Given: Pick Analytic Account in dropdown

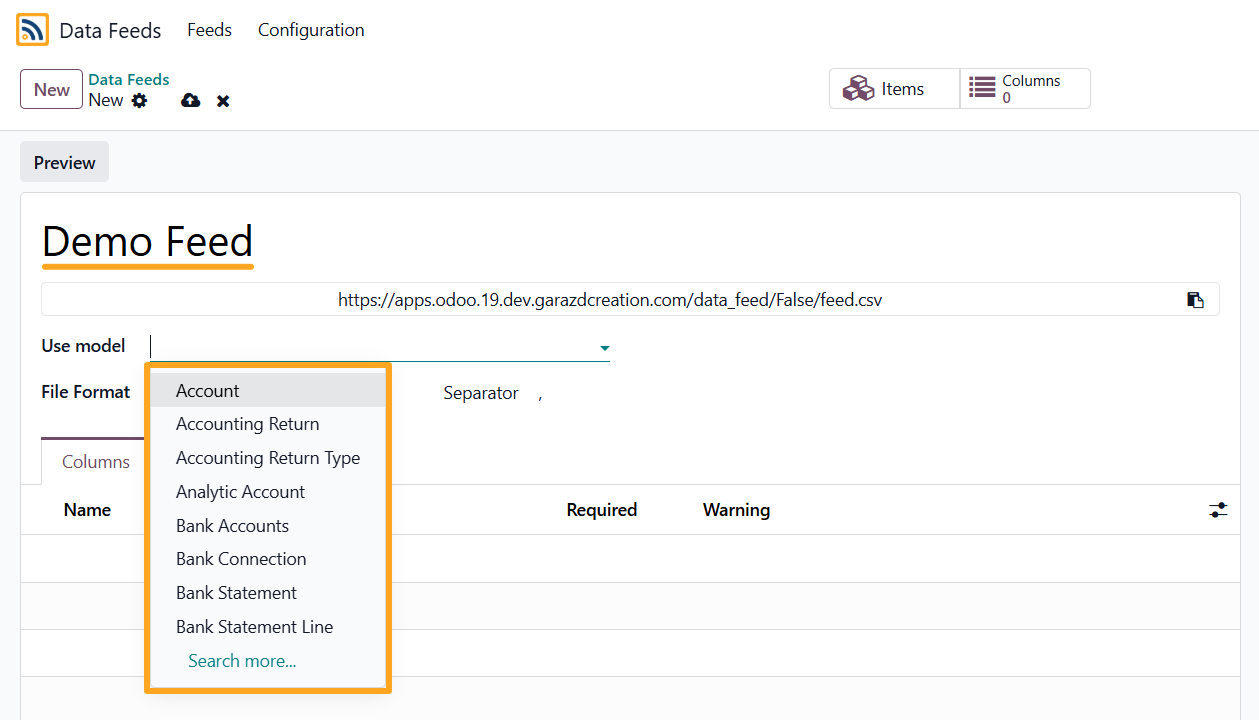Looking at the screenshot, I should 240,492.
